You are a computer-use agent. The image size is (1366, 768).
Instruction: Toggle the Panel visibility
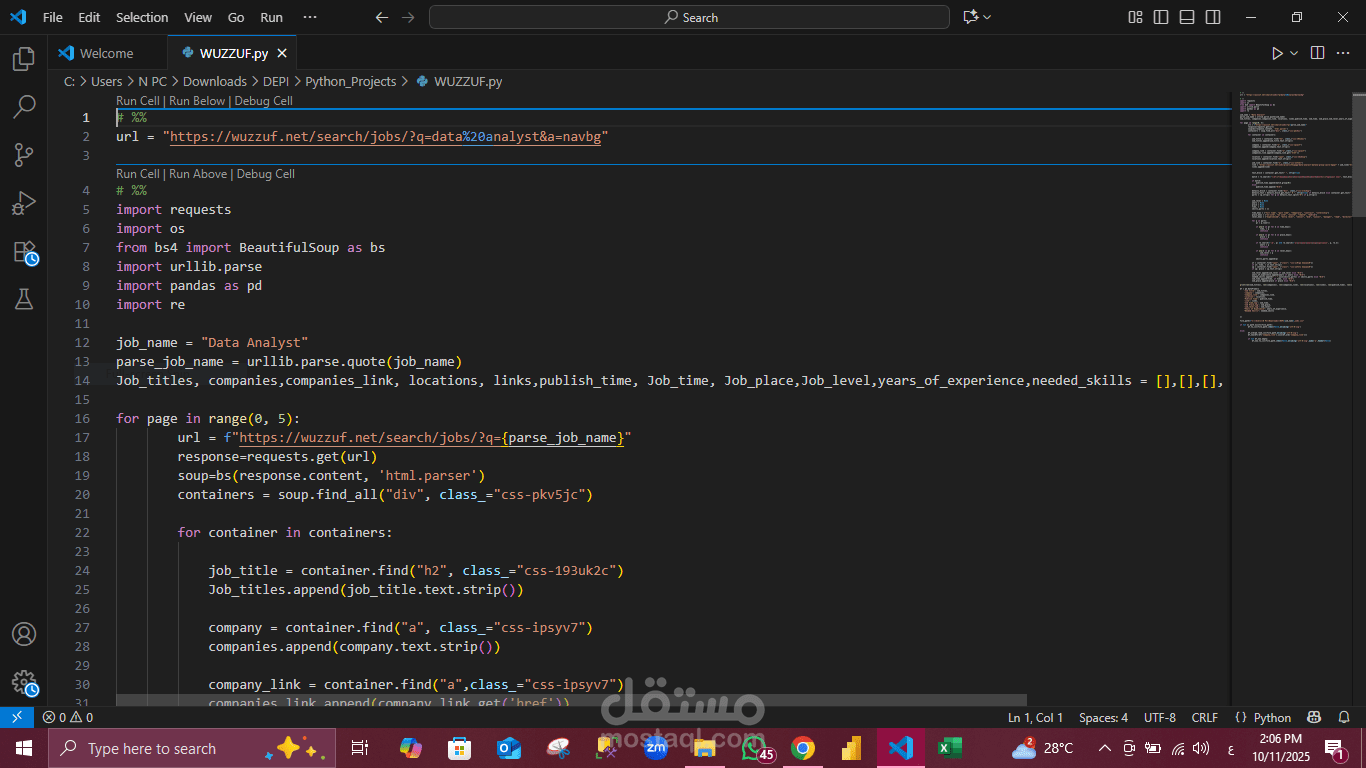point(1185,17)
